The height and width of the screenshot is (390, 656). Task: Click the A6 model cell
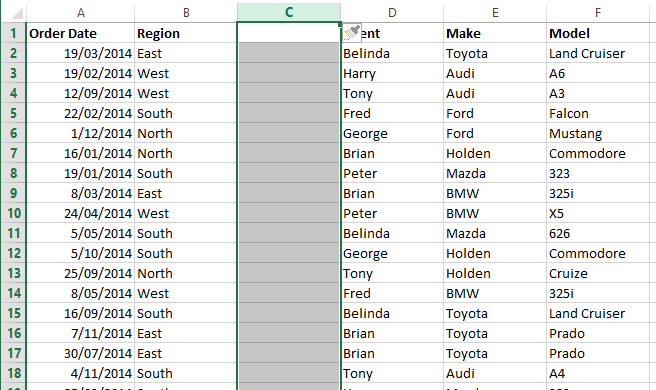[598, 73]
